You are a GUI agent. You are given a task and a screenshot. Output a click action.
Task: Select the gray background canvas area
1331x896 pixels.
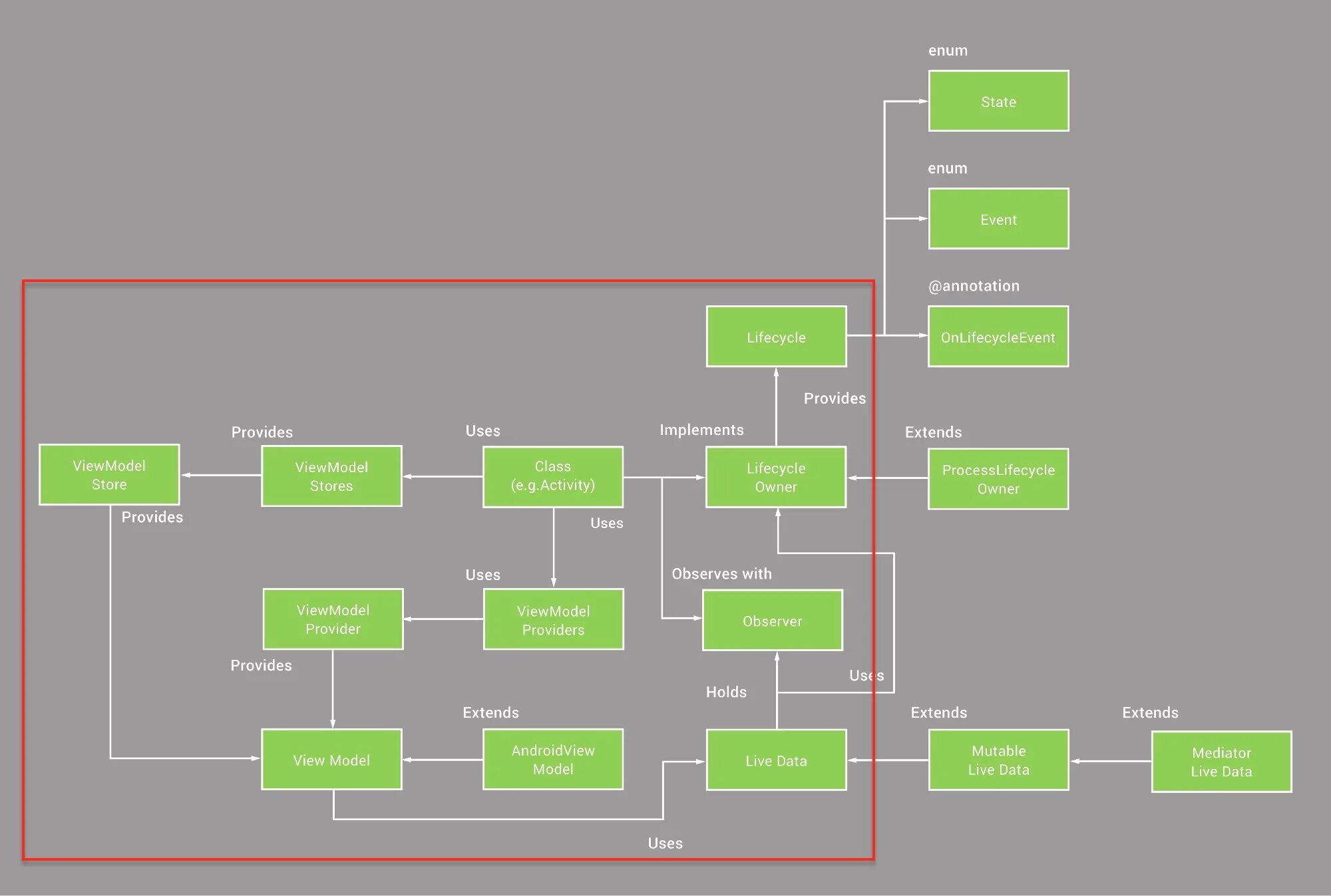(200, 150)
